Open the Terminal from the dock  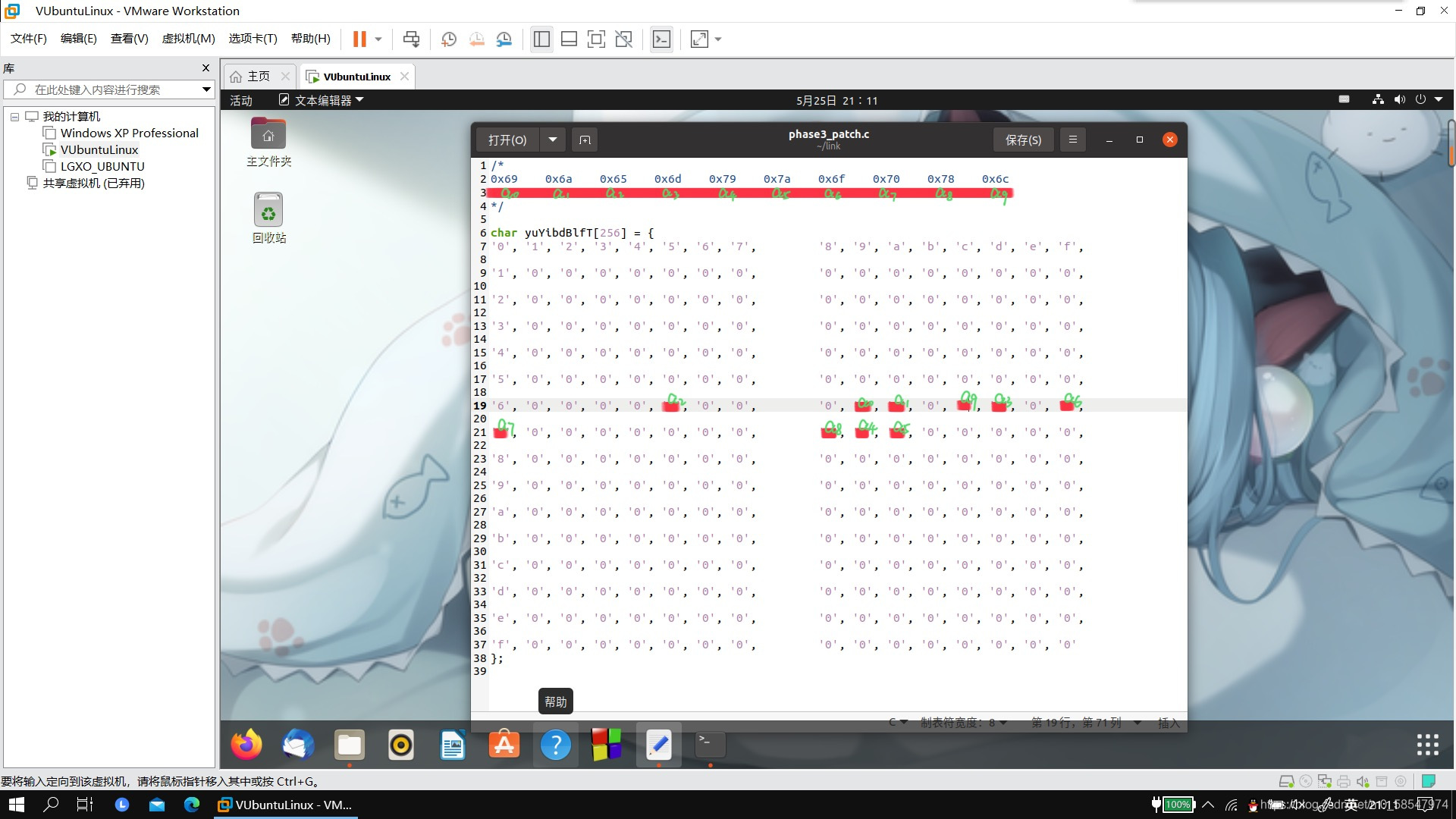710,745
